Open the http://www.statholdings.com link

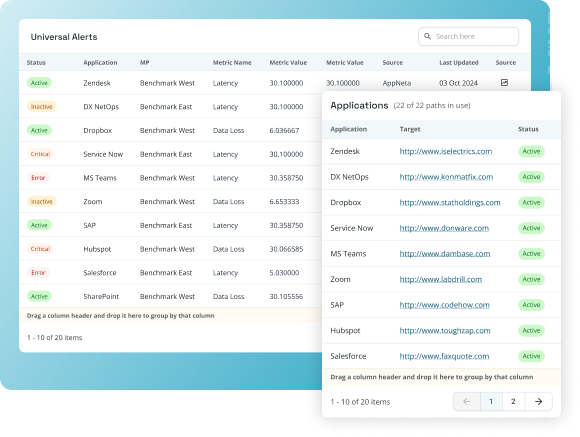click(450, 202)
